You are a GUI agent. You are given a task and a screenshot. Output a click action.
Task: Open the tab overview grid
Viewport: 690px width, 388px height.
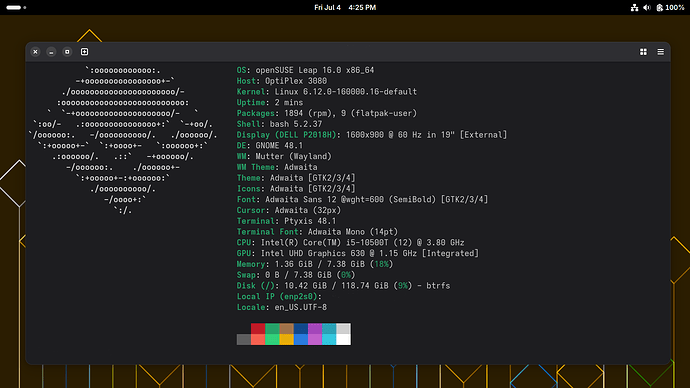pos(643,52)
